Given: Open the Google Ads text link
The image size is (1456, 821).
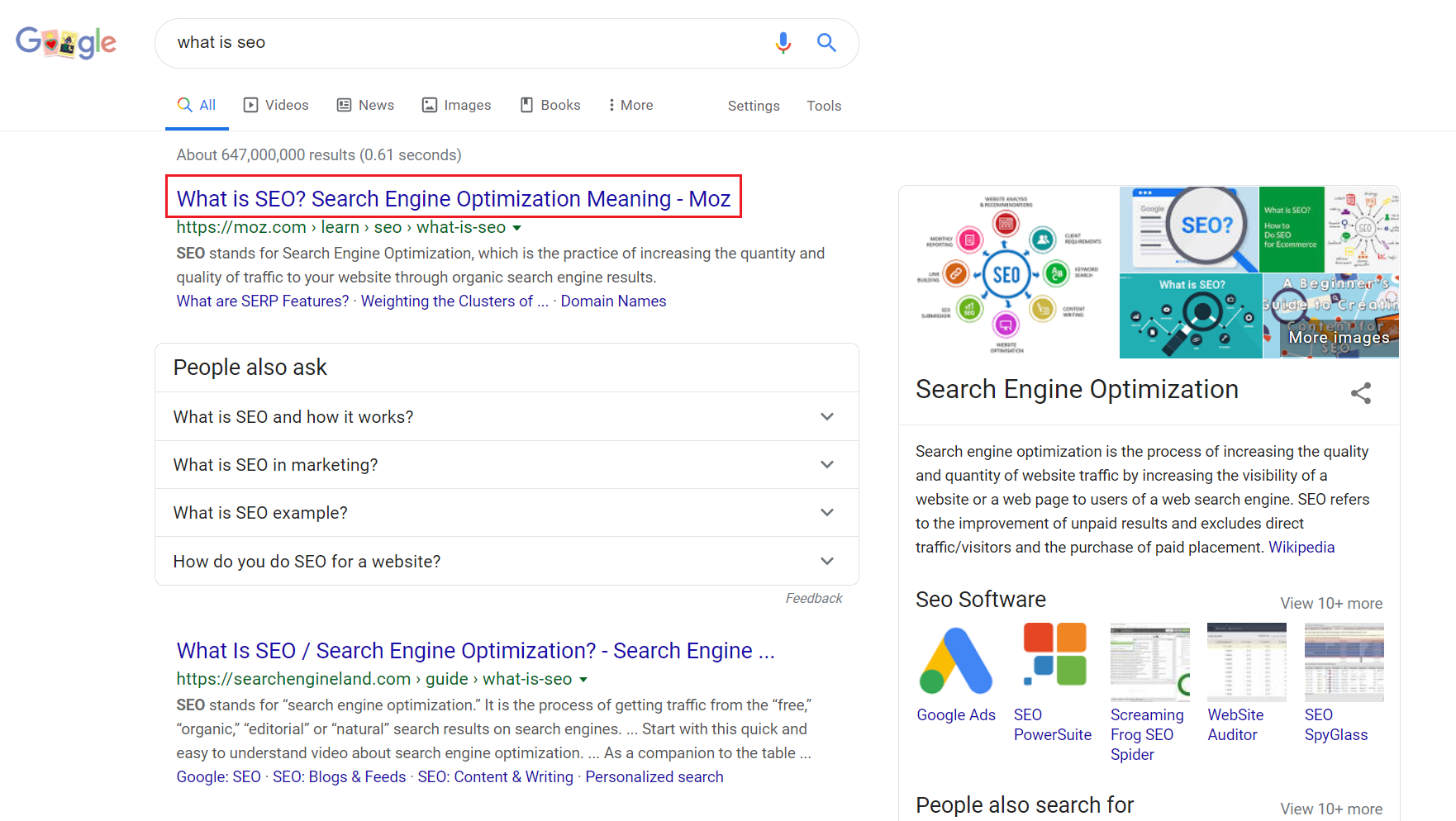Looking at the screenshot, I should pyautogui.click(x=956, y=715).
